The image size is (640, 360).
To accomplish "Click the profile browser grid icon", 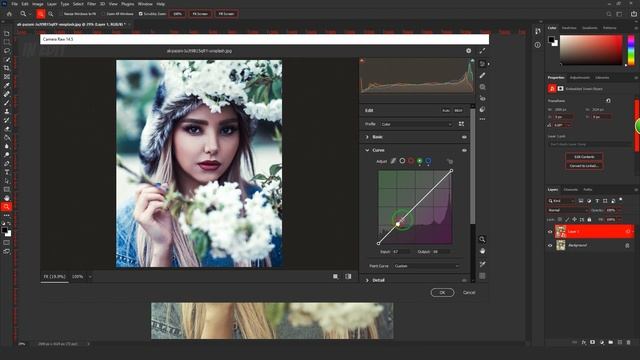I will (x=461, y=124).
